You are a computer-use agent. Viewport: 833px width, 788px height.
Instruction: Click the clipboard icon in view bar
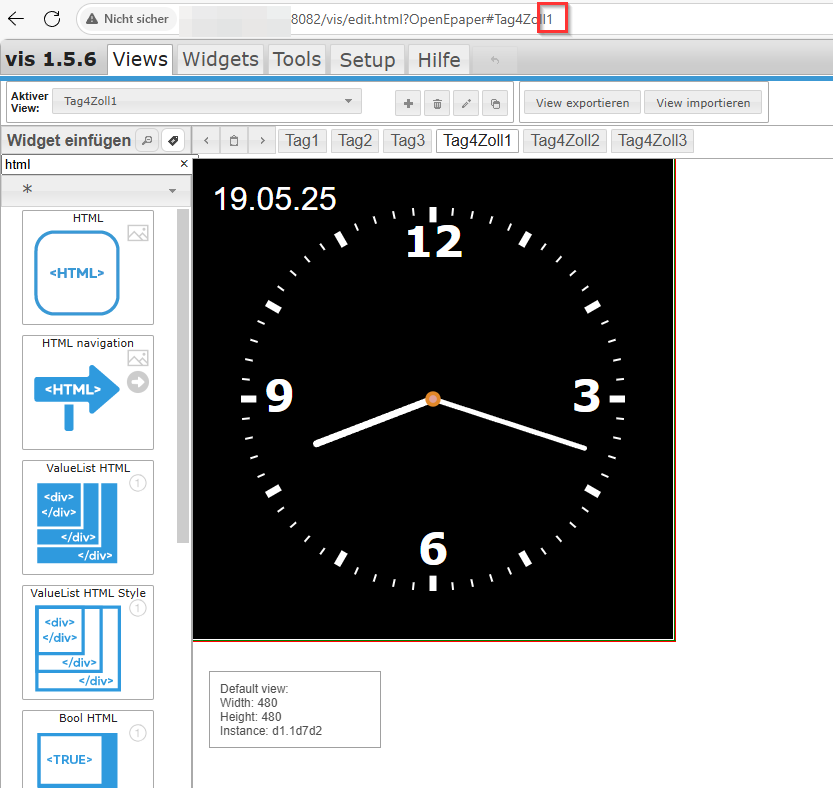tap(234, 141)
